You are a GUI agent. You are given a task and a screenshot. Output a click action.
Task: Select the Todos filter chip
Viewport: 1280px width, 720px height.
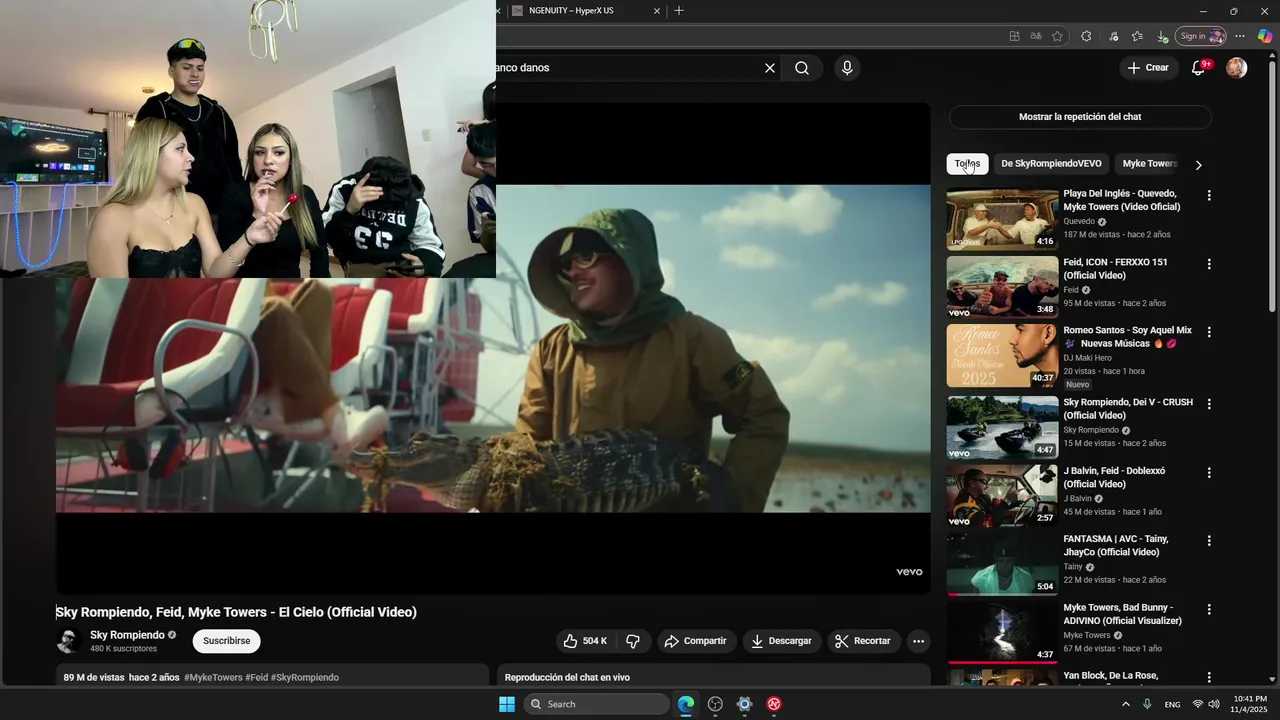967,164
